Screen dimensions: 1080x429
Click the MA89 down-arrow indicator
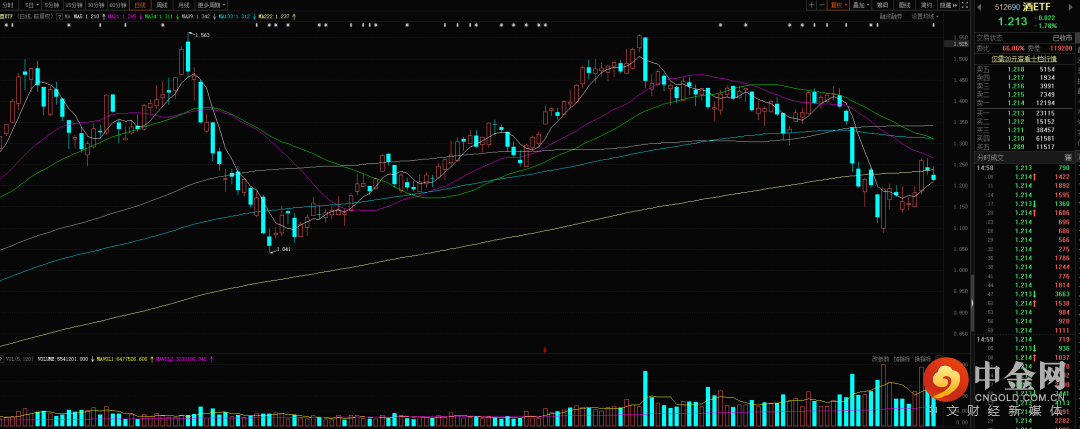214,17
